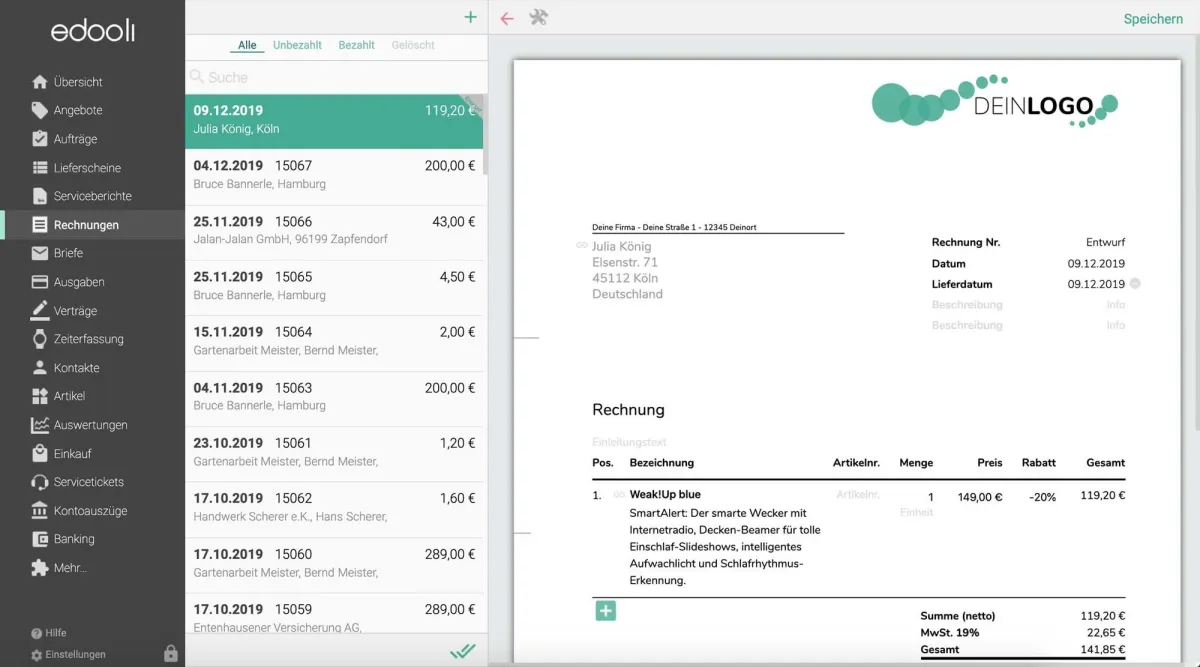Open Einkauf with the shopping cart icon
Screen dimensions: 1200x667
point(72,452)
